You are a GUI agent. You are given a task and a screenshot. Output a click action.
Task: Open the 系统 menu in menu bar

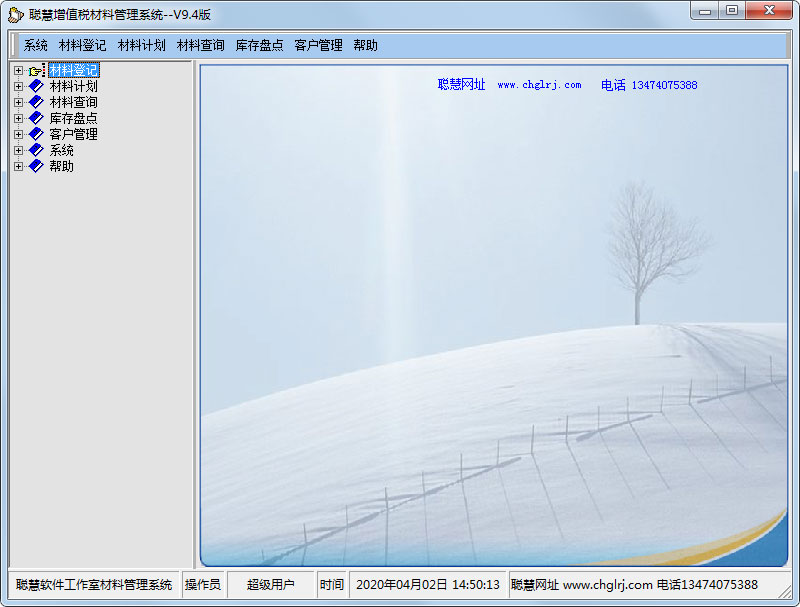pos(36,45)
